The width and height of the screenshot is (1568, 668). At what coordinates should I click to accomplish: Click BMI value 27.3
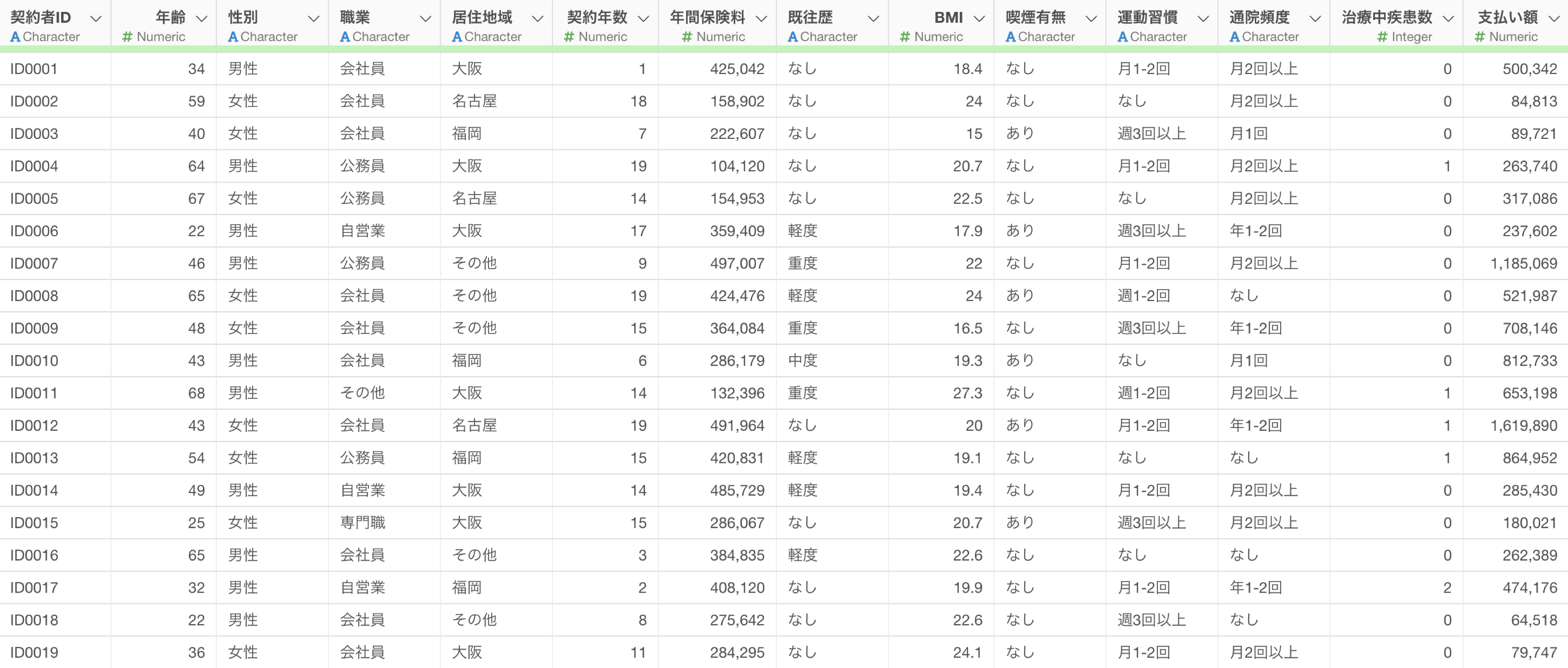[968, 393]
